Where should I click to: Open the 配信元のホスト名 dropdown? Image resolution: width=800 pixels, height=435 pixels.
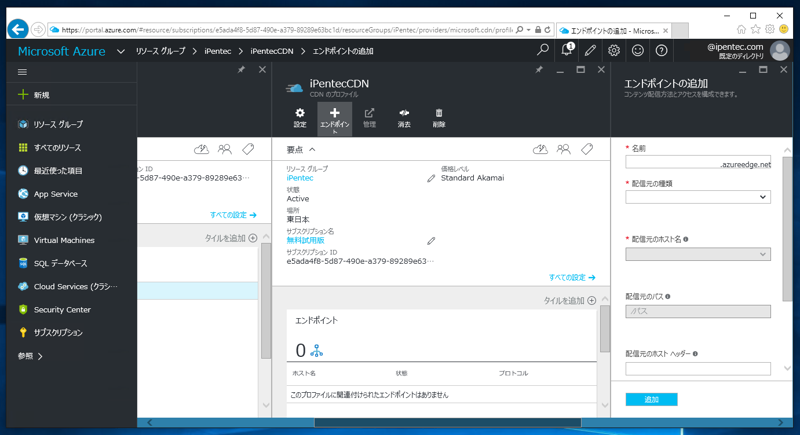click(697, 254)
